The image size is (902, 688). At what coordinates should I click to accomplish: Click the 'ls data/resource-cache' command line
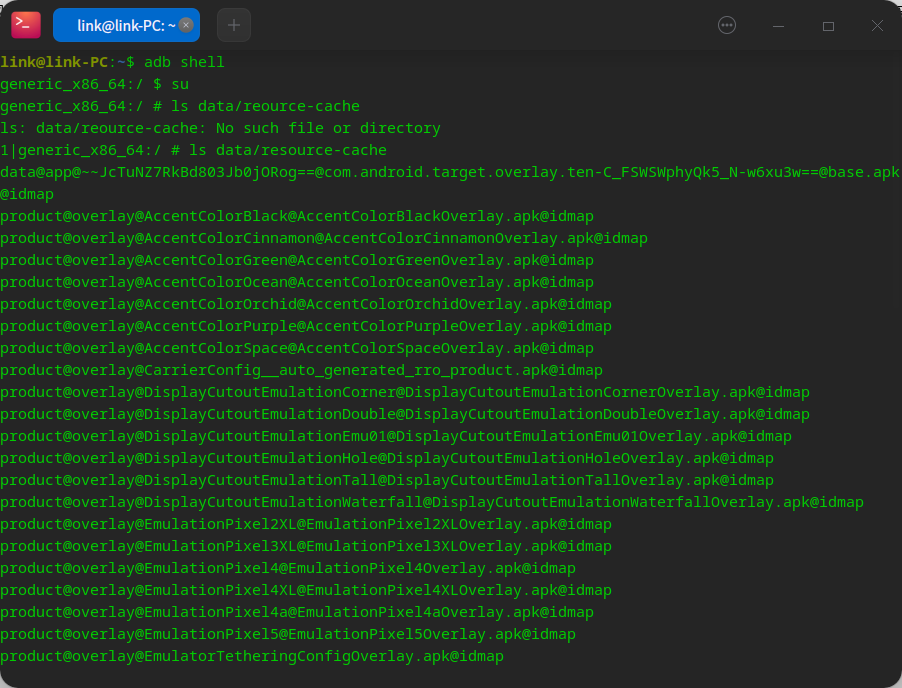tap(193, 150)
